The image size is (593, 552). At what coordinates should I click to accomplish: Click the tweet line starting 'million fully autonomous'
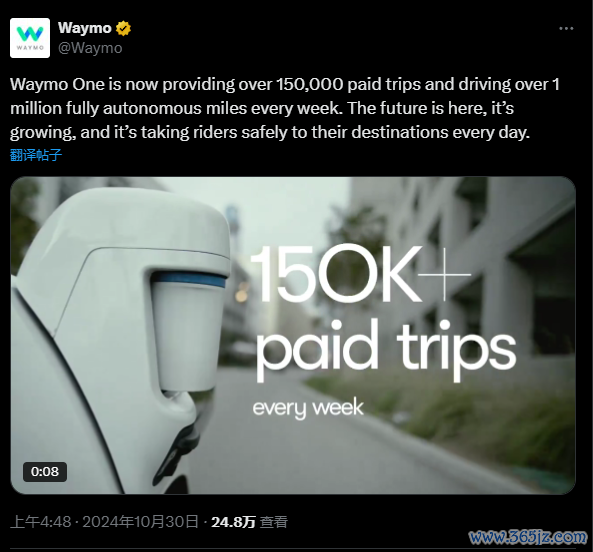(x=262, y=109)
